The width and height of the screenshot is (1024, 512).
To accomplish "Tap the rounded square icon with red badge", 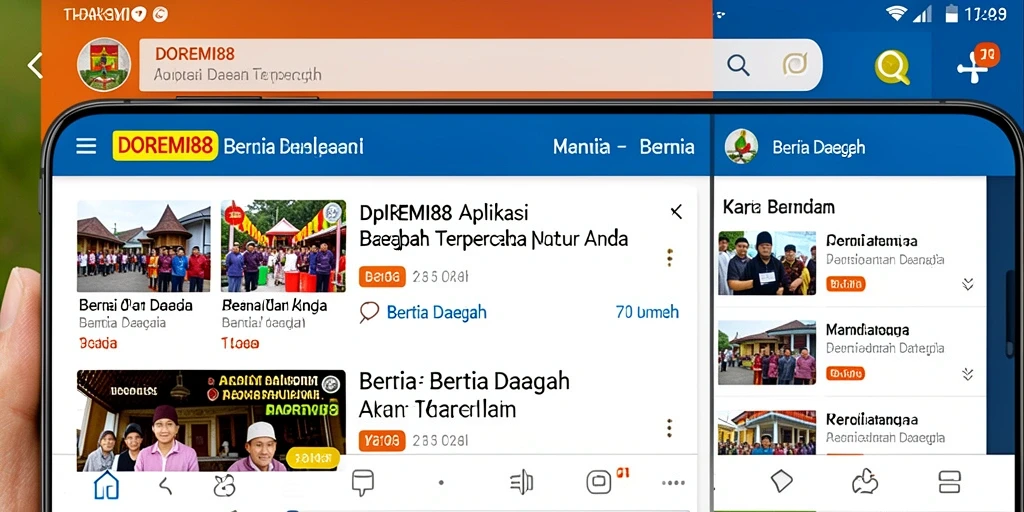I will point(599,482).
